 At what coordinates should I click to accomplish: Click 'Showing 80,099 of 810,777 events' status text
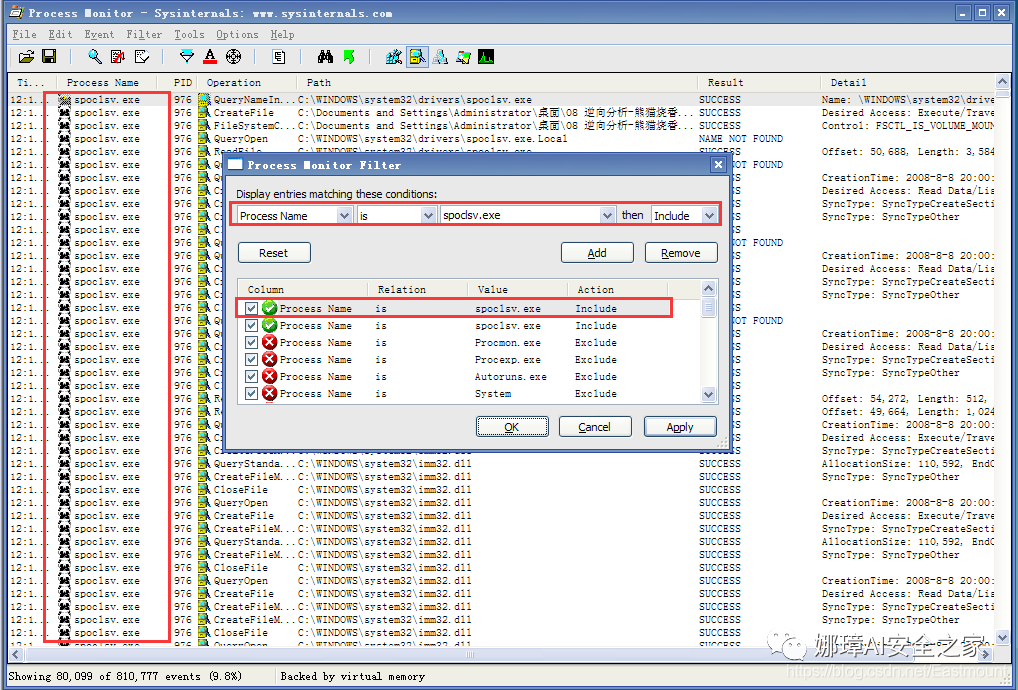[x=125, y=676]
